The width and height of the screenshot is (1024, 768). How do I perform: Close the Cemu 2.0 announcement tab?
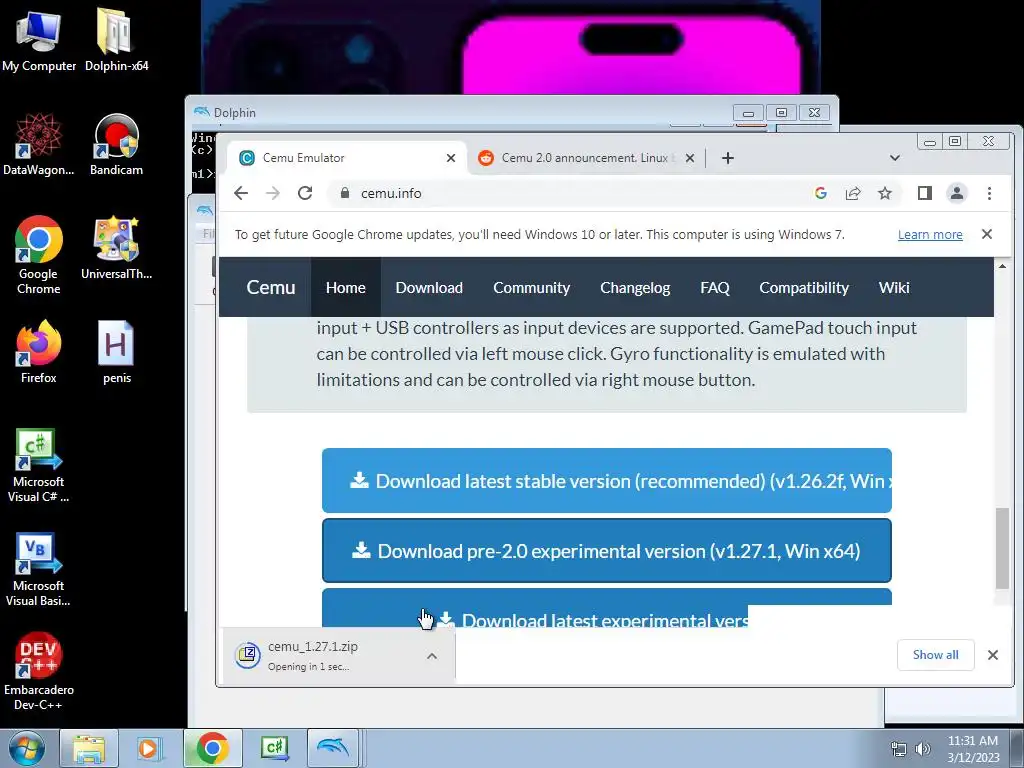(x=690, y=158)
